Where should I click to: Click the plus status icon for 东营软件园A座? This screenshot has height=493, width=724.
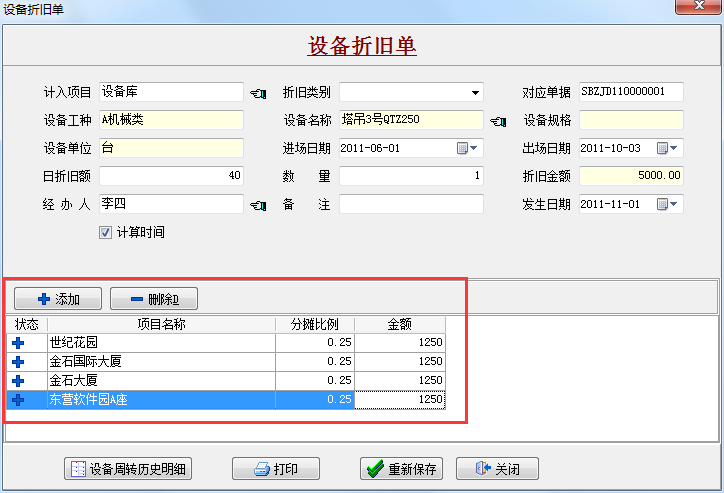[x=18, y=400]
